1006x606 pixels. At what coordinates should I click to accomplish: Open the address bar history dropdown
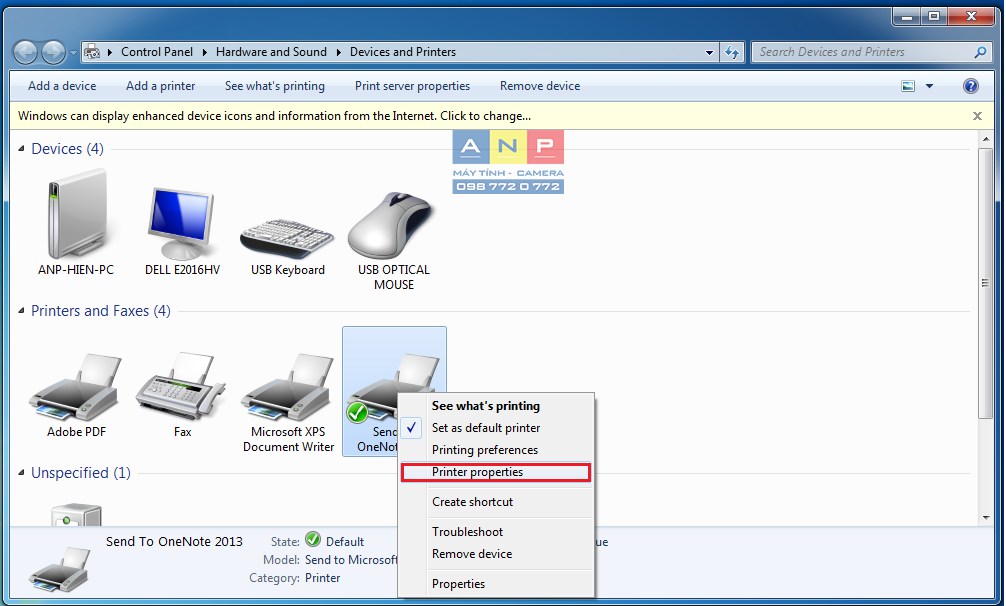(709, 52)
